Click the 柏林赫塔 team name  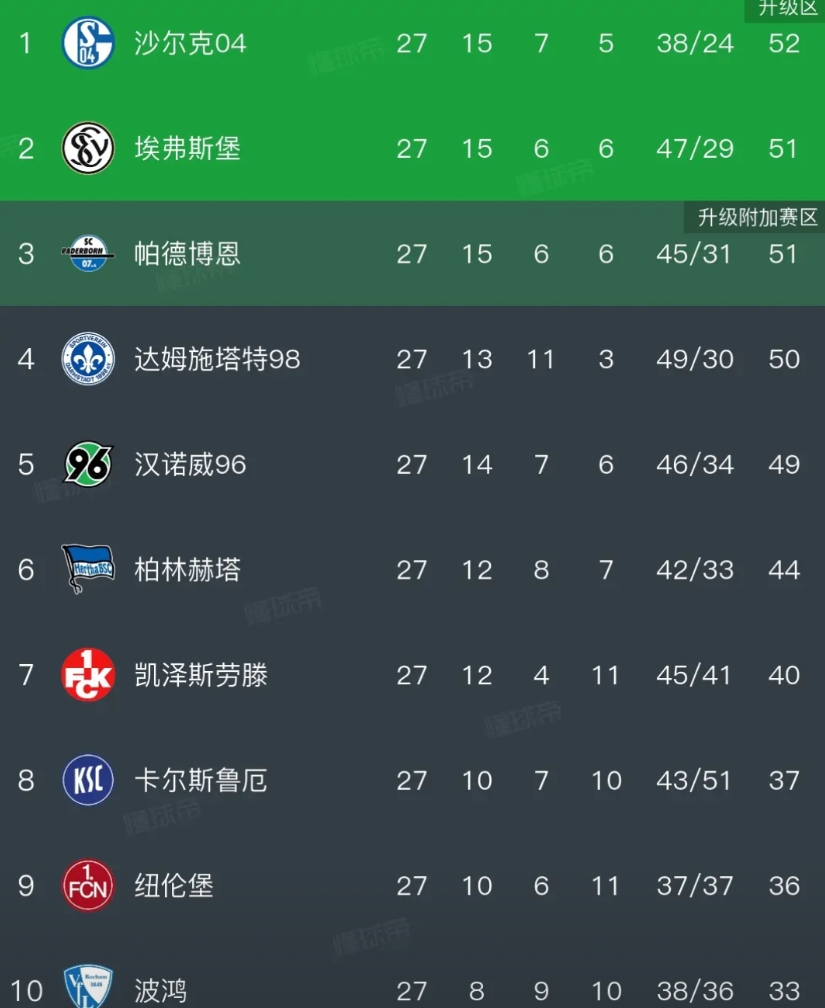187,569
